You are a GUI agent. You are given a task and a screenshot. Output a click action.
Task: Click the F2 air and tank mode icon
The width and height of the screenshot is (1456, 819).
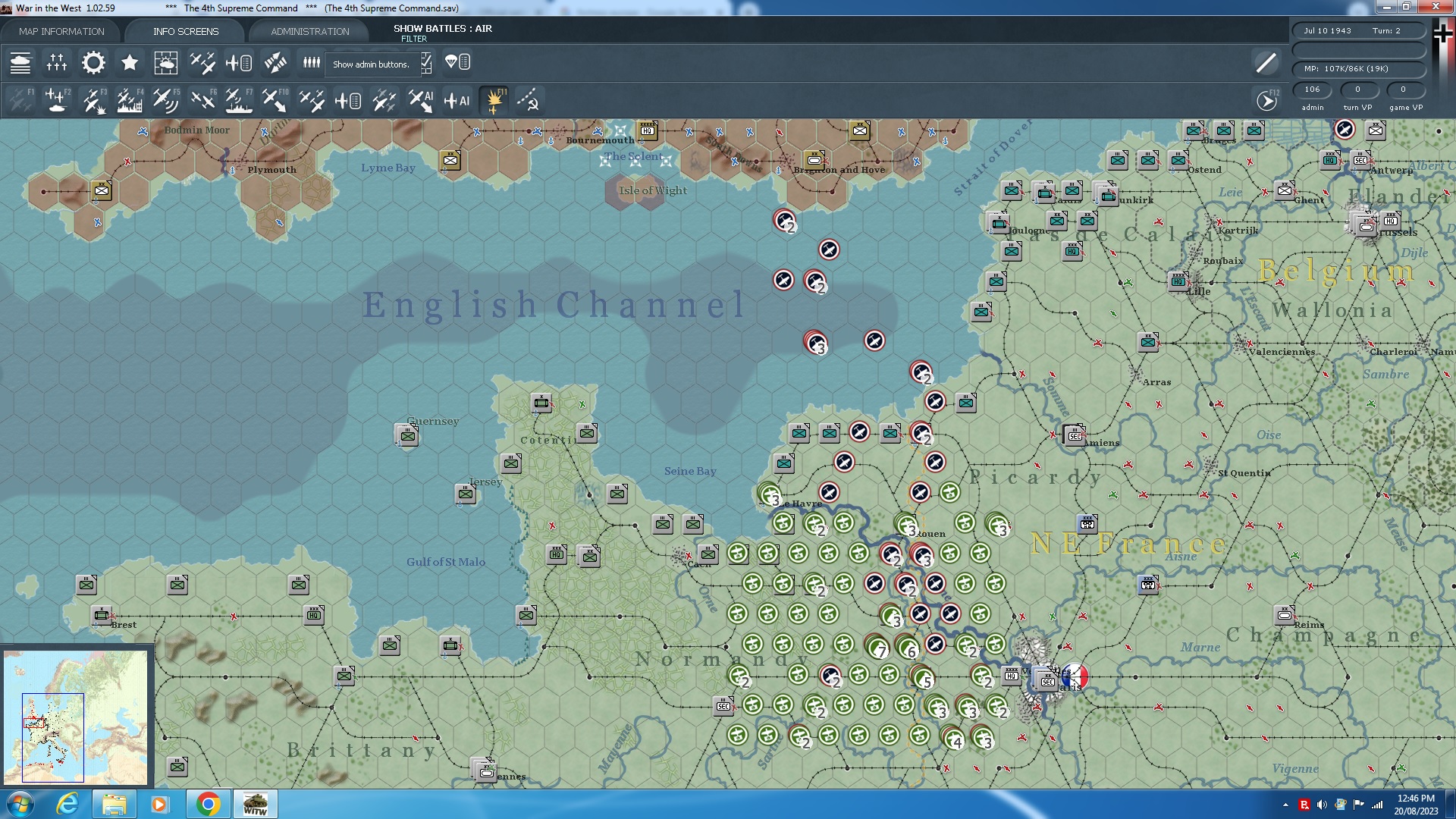(x=57, y=100)
